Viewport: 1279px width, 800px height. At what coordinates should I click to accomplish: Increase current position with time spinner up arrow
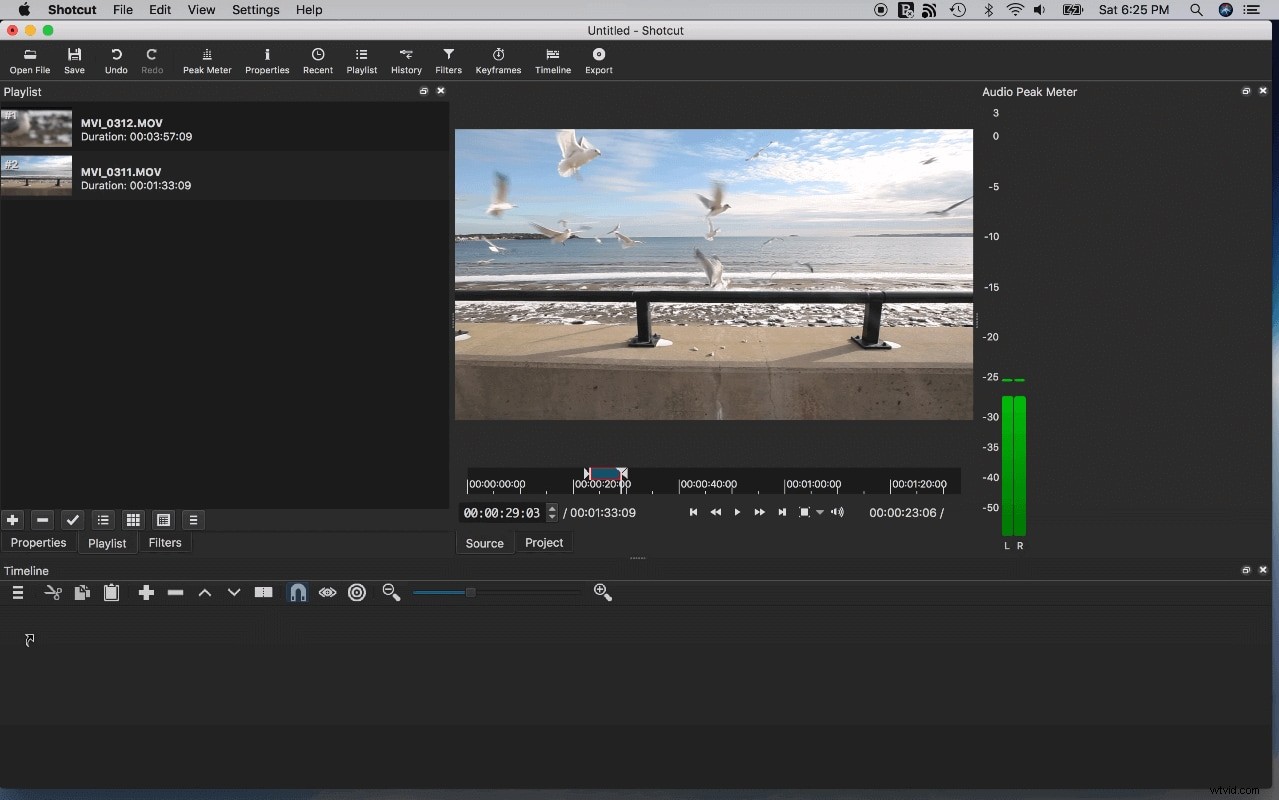[x=551, y=508]
